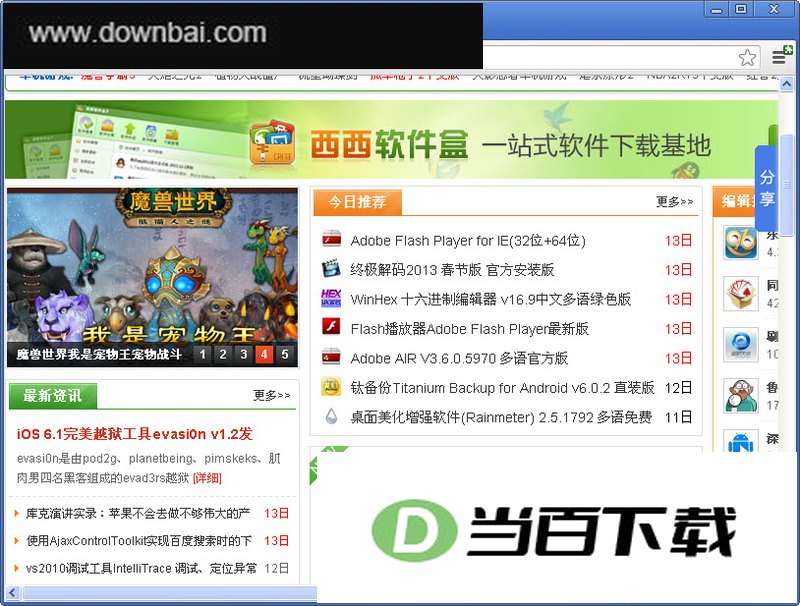The image size is (800, 606).
Task: Switch slideshow to slide 5
Action: [x=285, y=354]
